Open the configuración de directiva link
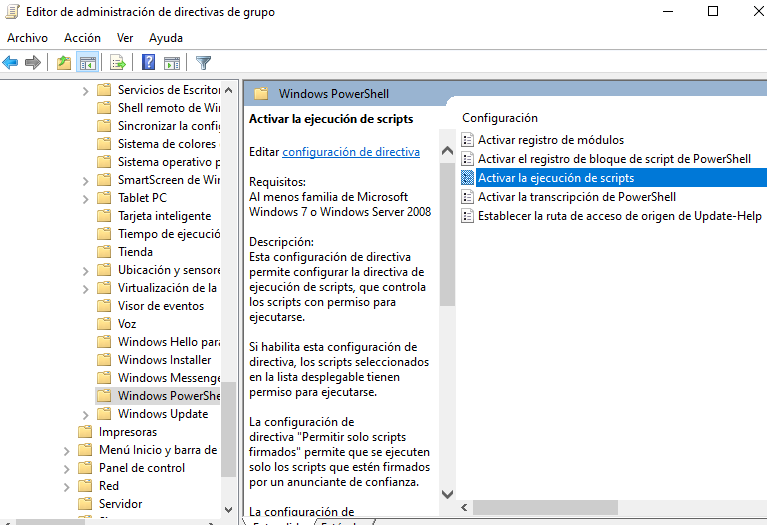Viewport: 767px width, 525px height. (x=351, y=152)
